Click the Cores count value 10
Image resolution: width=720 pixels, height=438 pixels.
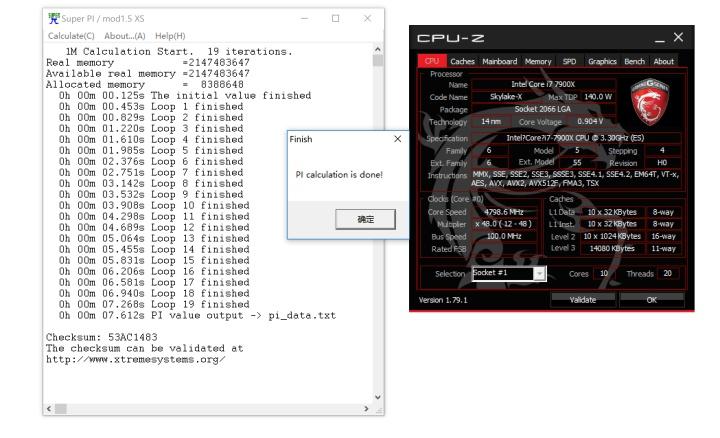tap(604, 274)
